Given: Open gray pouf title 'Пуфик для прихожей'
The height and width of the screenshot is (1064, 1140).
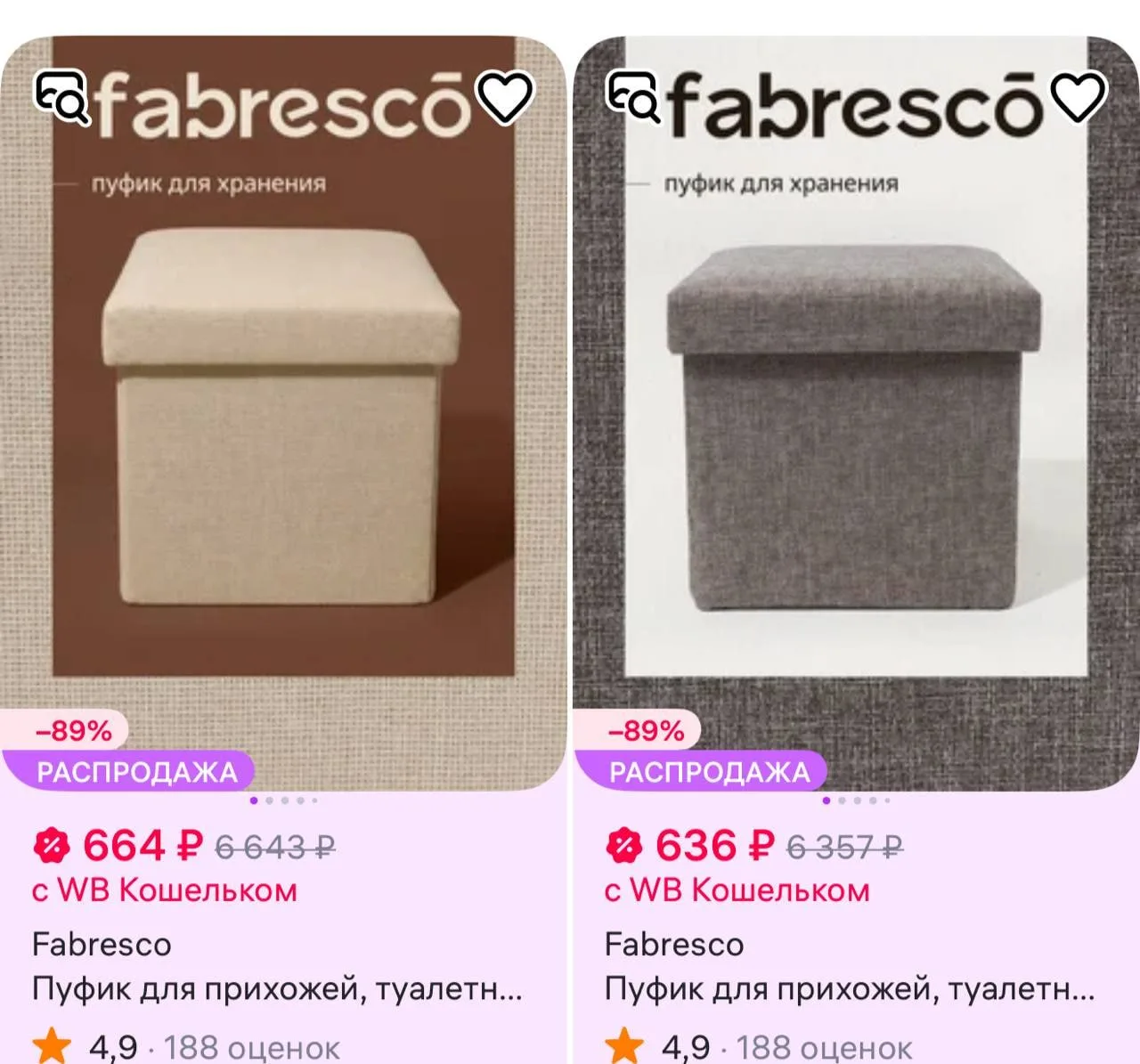Looking at the screenshot, I should tap(850, 989).
